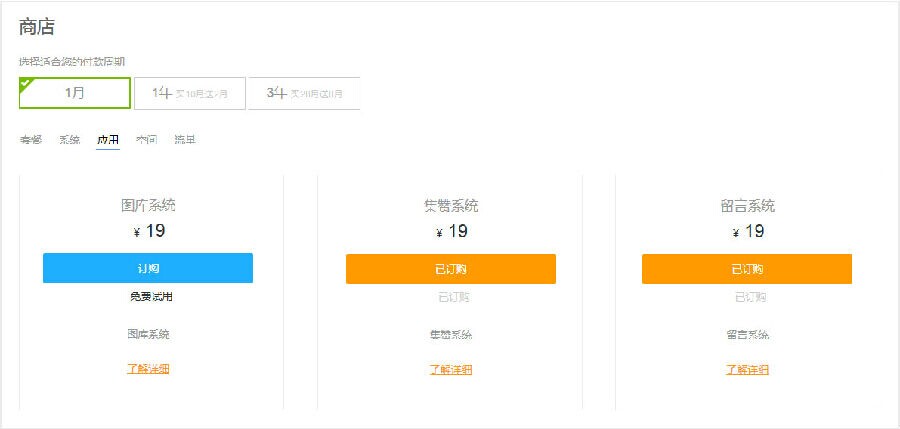The width and height of the screenshot is (900, 429).
Task: Click 免费试用 under 图库系统
Action: (148, 297)
